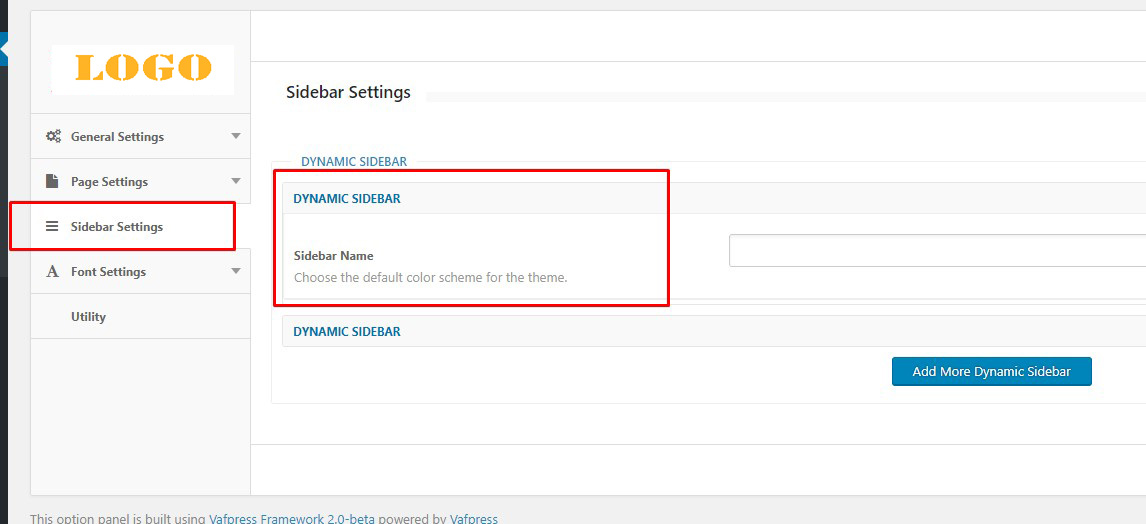This screenshot has width=1146, height=524.
Task: Open the Page Settings menu label
Action: (109, 182)
